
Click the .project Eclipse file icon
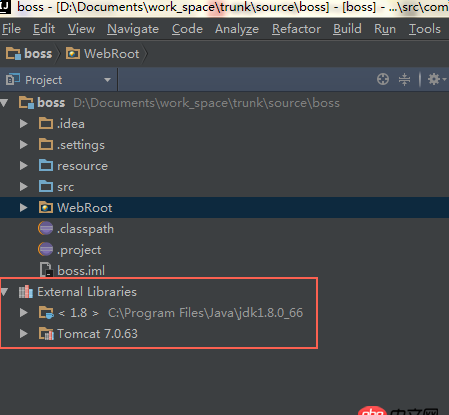click(x=45, y=249)
